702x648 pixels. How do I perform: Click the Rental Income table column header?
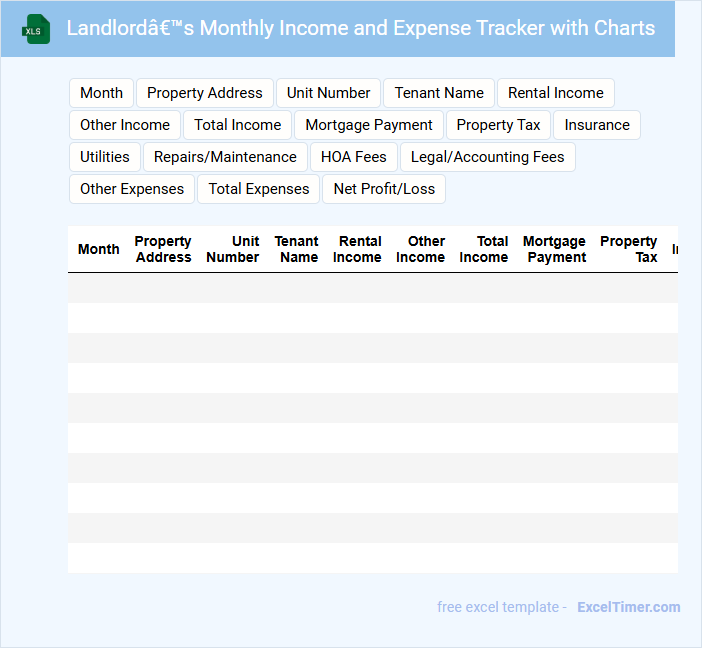[357, 249]
